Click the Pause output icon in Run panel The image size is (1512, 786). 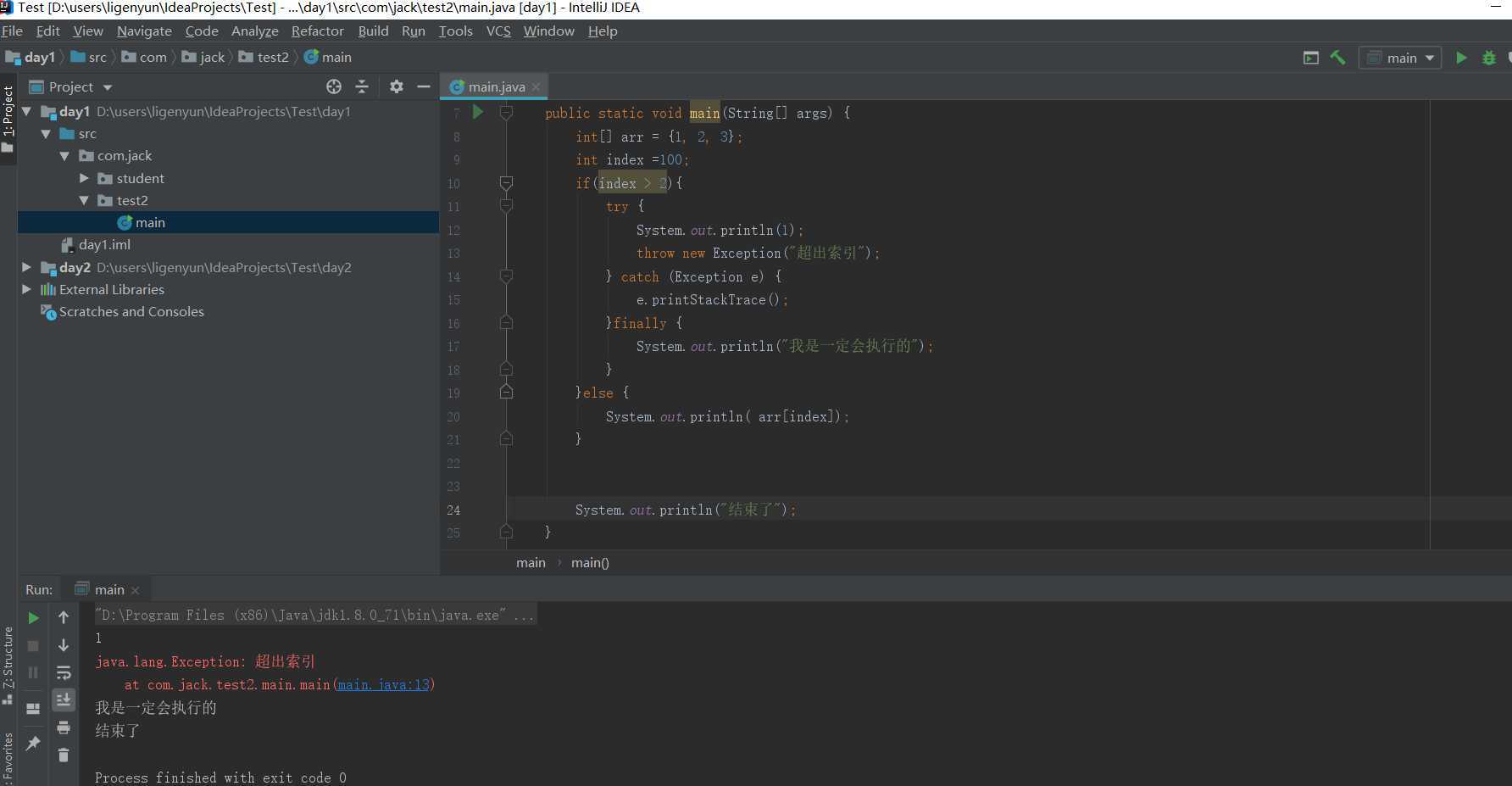click(33, 673)
